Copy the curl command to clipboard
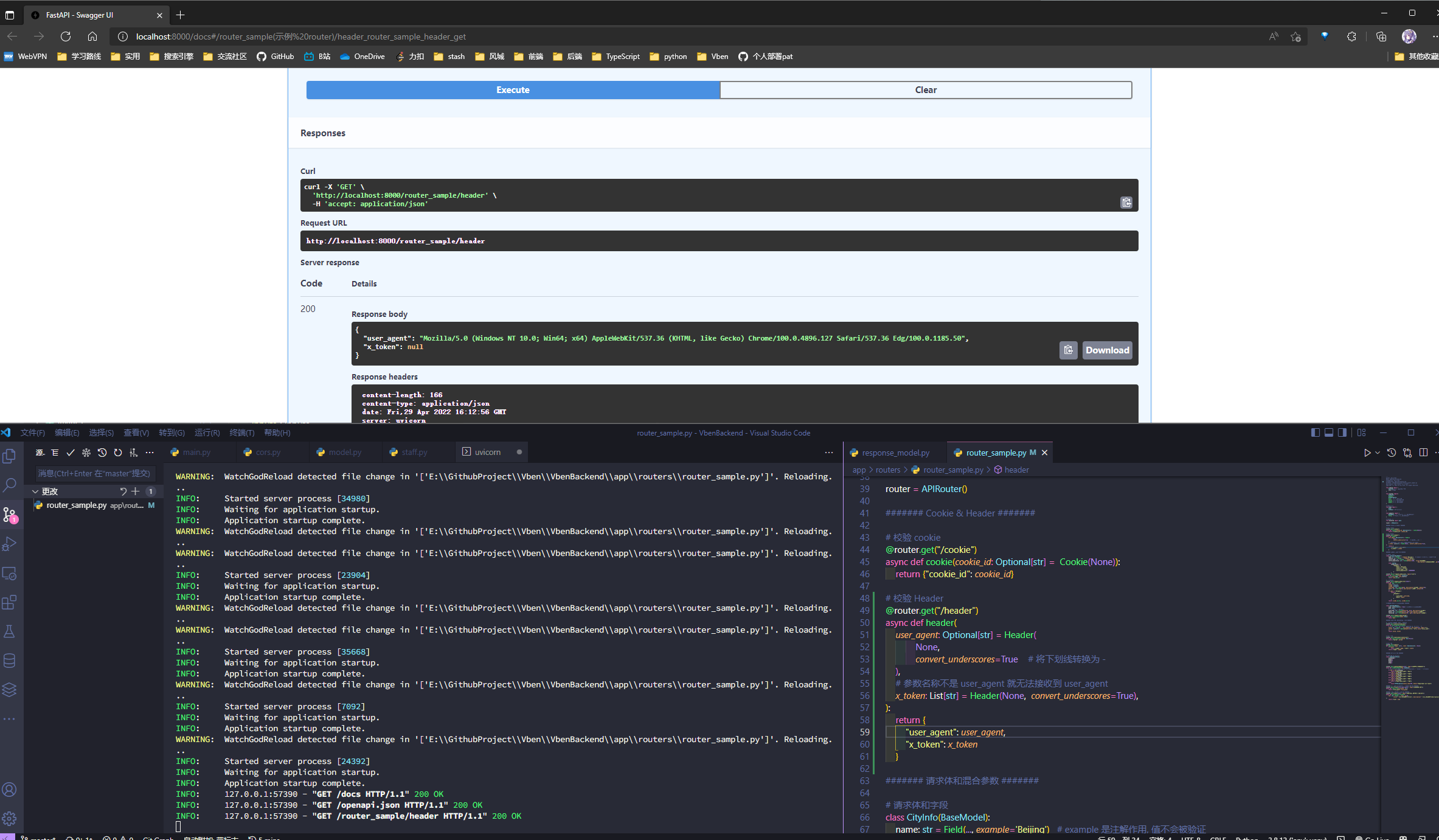Image resolution: width=1439 pixels, height=840 pixels. coord(1126,203)
